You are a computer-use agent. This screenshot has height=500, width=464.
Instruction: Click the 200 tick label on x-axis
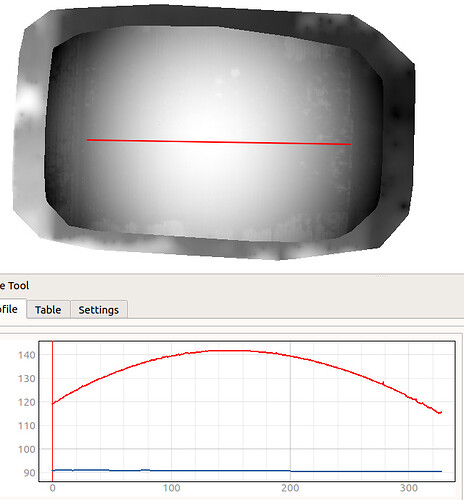[290, 488]
